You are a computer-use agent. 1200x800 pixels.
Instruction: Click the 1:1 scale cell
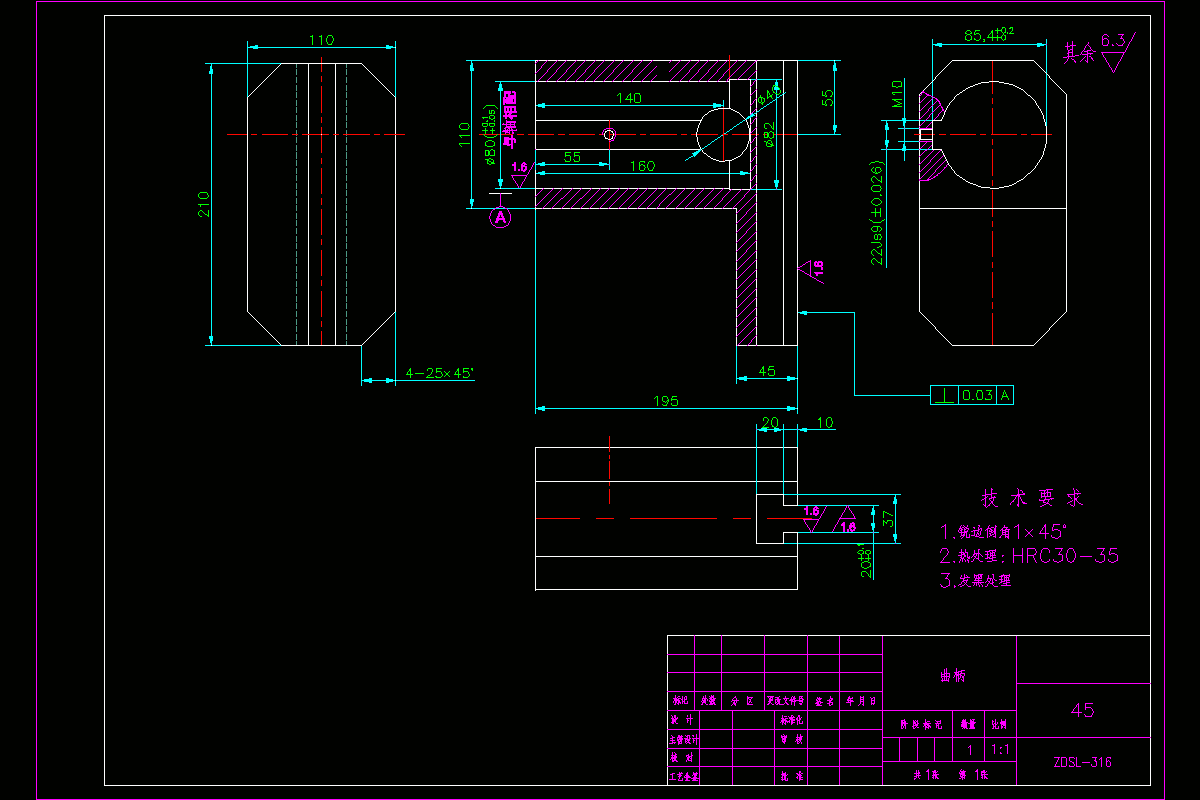[x=998, y=749]
